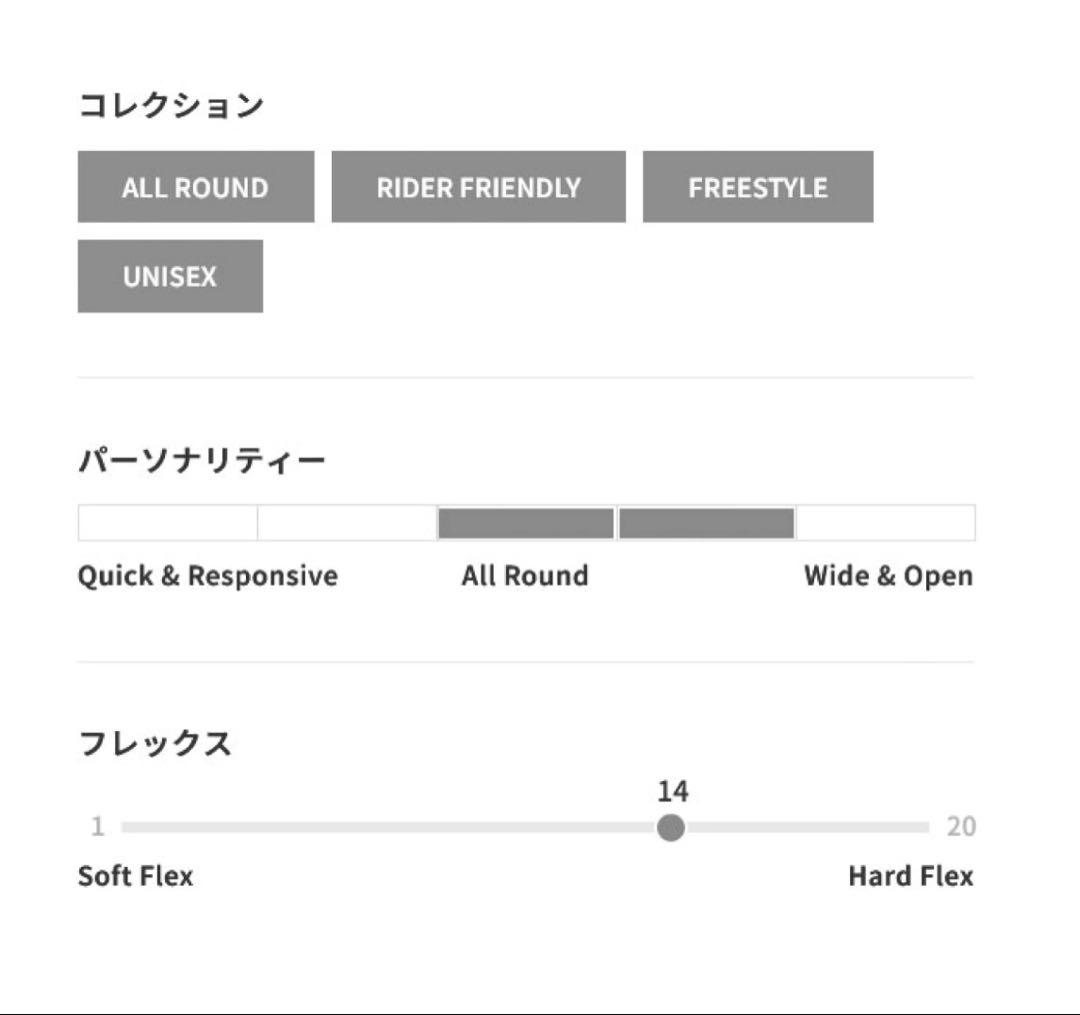
Task: Click the flex slider track left of handle
Action: (390, 828)
